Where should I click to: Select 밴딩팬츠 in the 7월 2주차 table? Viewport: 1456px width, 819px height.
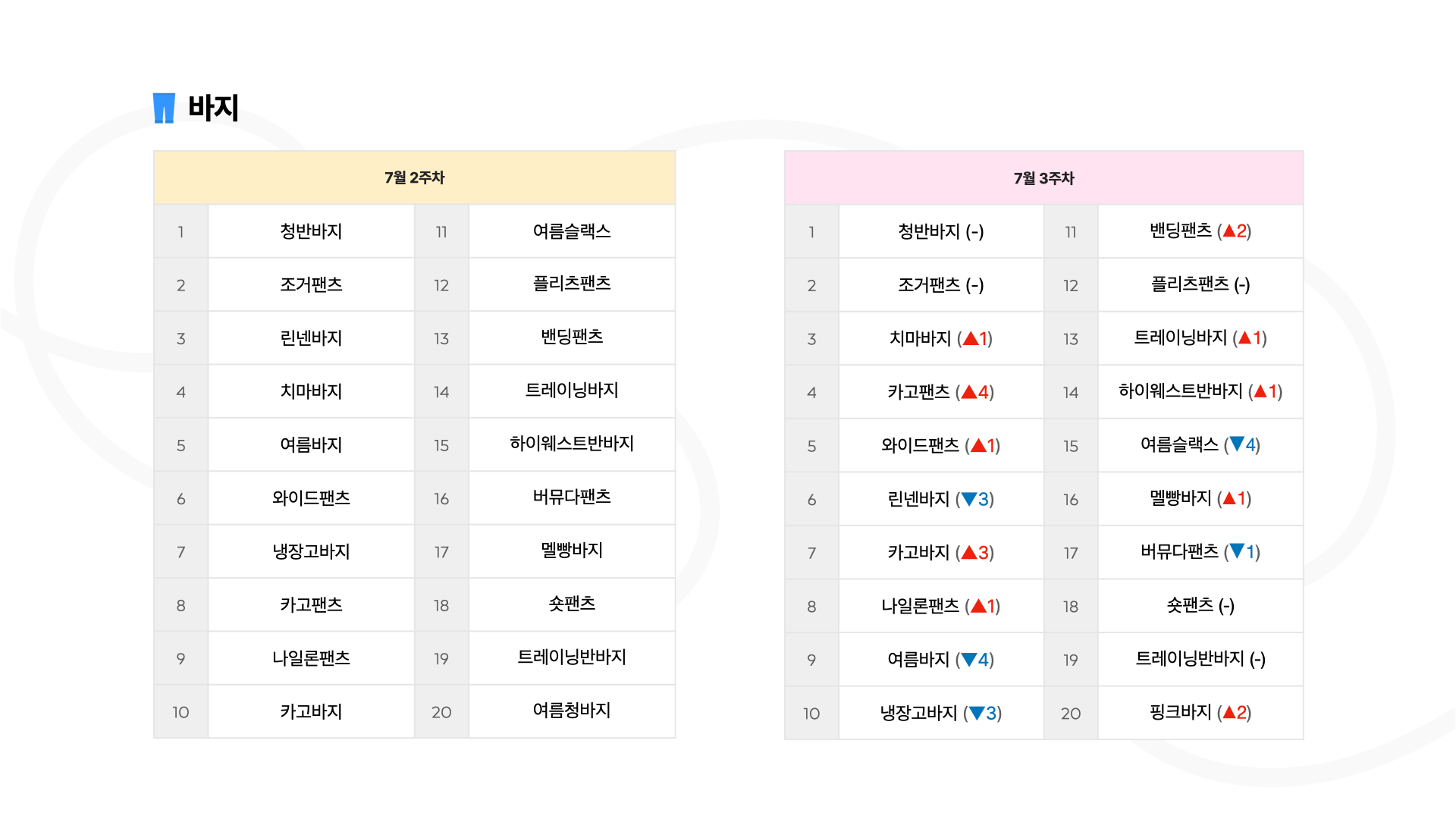[x=572, y=337]
